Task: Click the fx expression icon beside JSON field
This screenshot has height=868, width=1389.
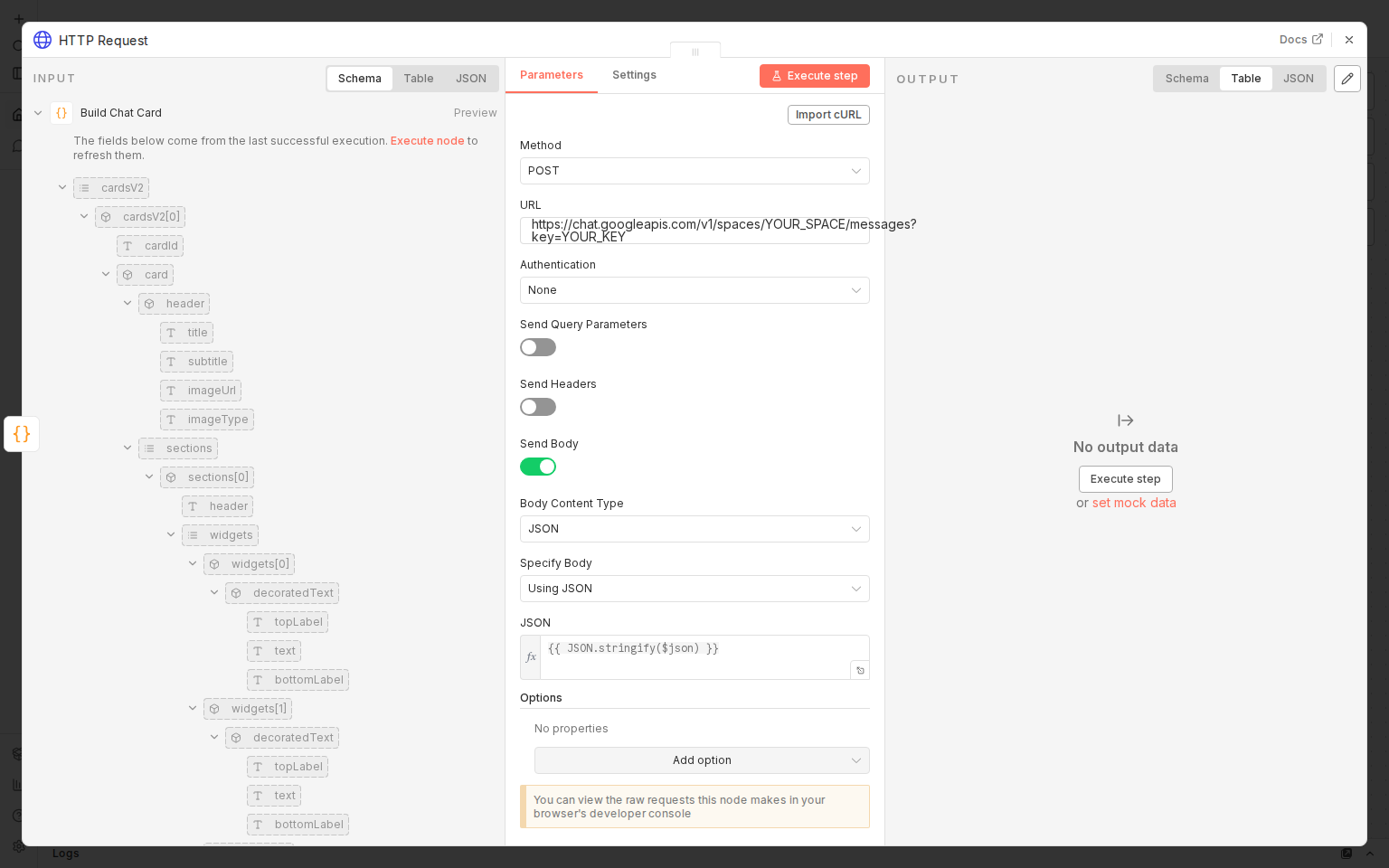Action: (530, 656)
